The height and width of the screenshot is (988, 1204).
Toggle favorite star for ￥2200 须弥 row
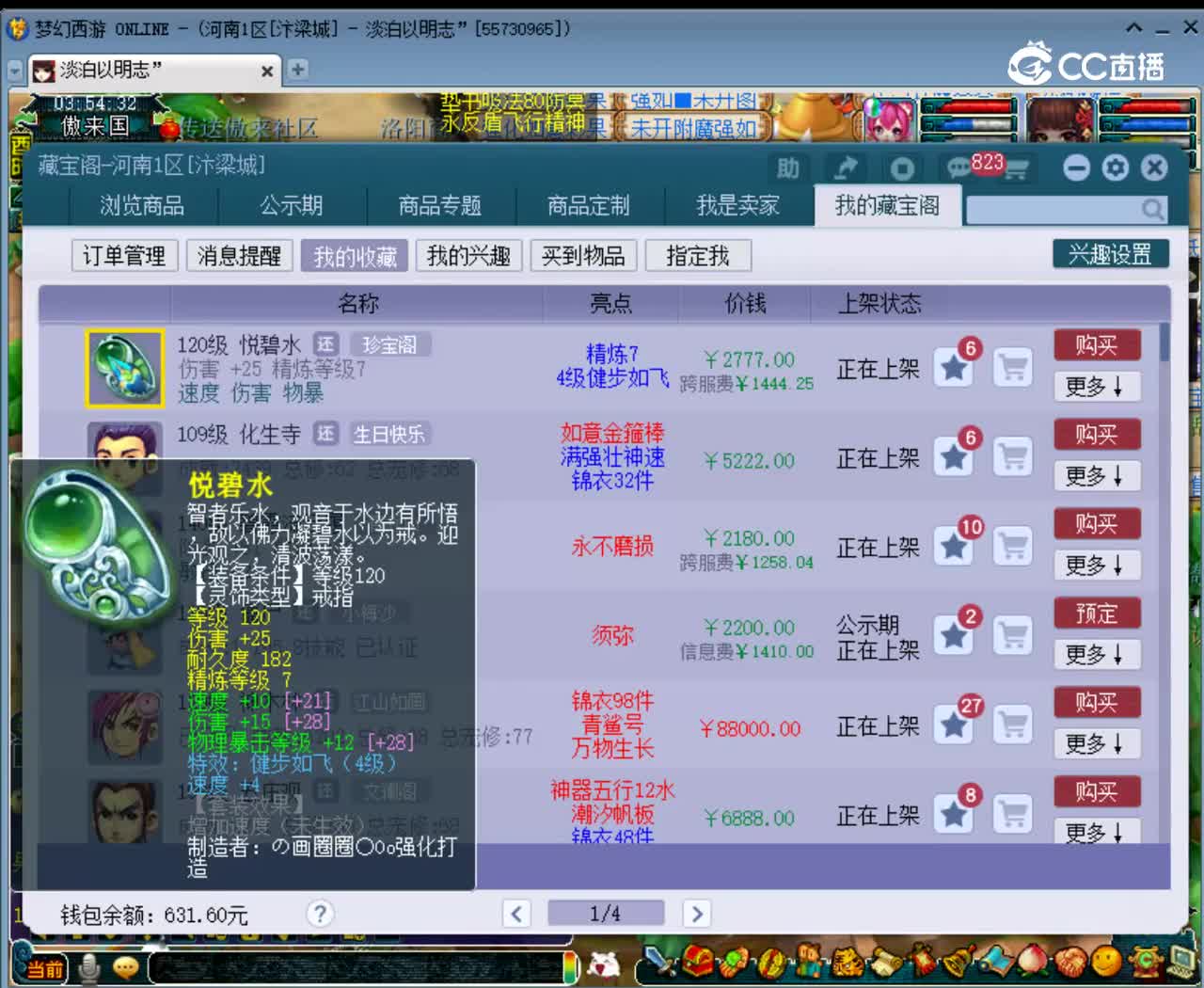(x=955, y=636)
